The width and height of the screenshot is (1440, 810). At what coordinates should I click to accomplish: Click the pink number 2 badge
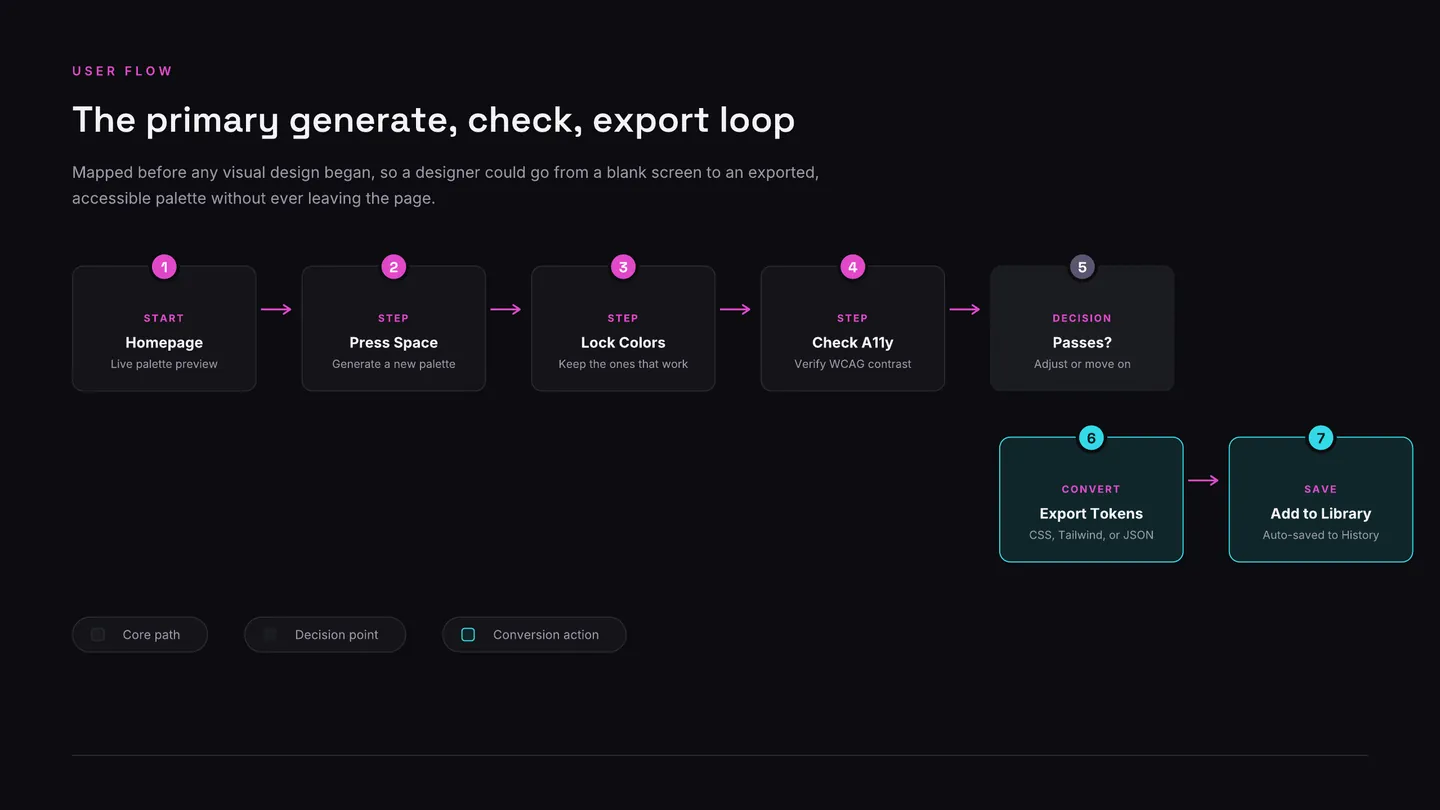tap(394, 267)
